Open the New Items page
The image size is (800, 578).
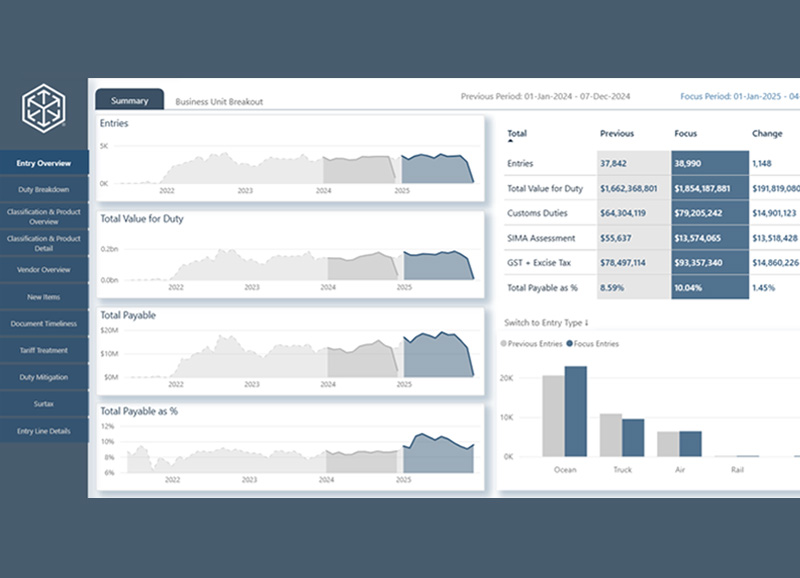(44, 297)
